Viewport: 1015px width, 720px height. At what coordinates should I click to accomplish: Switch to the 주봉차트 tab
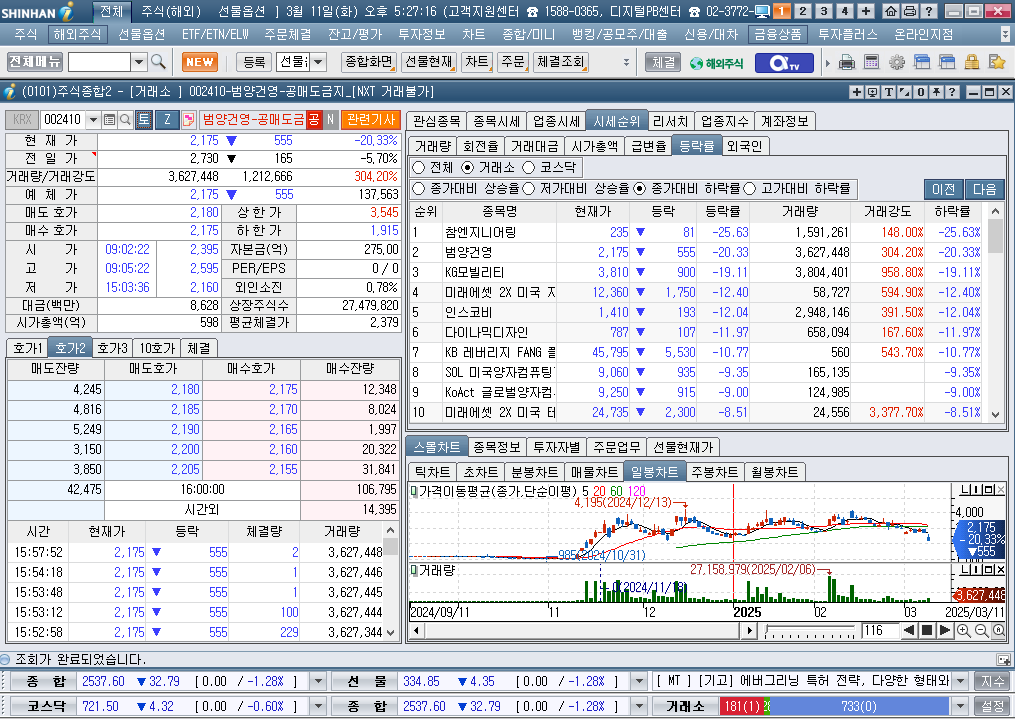[714, 472]
